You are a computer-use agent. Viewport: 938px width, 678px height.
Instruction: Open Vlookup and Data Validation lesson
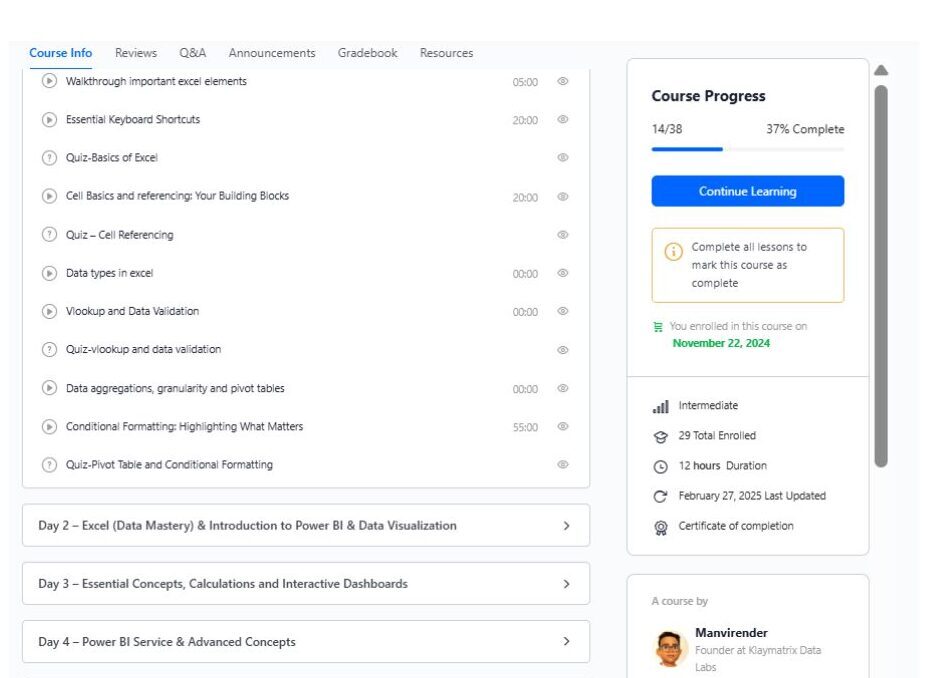(x=132, y=312)
